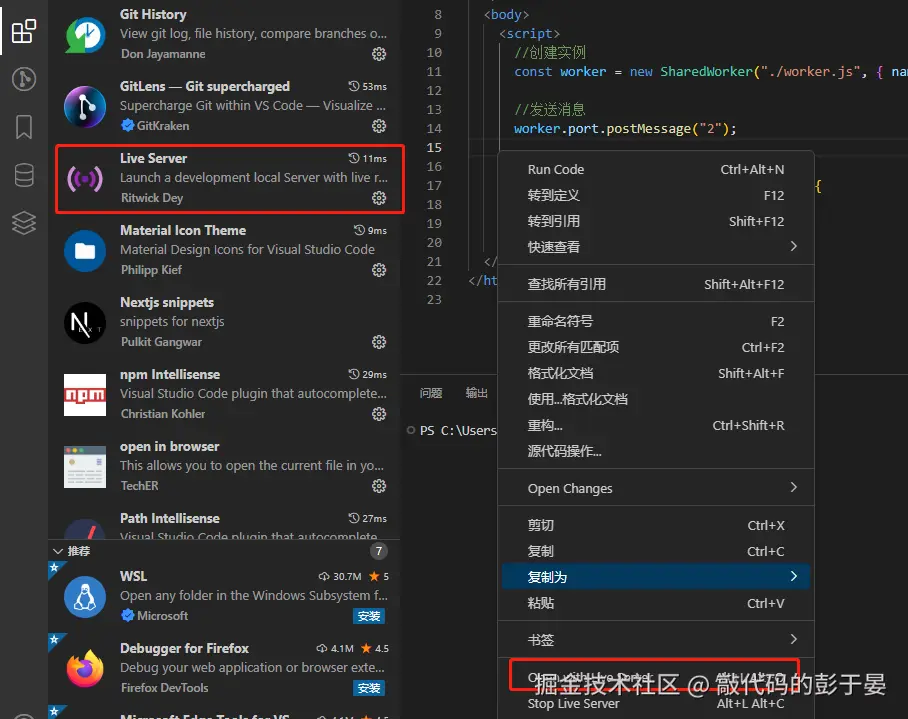
Task: Choose 源代码操作... from context menu
Action: 656,451
